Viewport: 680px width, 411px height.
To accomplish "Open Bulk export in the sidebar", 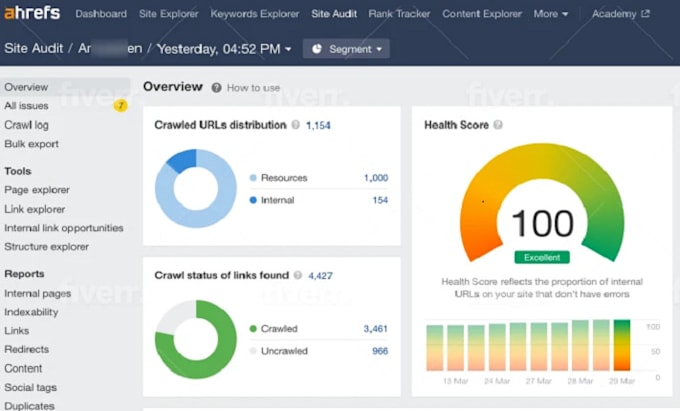I will (31, 144).
